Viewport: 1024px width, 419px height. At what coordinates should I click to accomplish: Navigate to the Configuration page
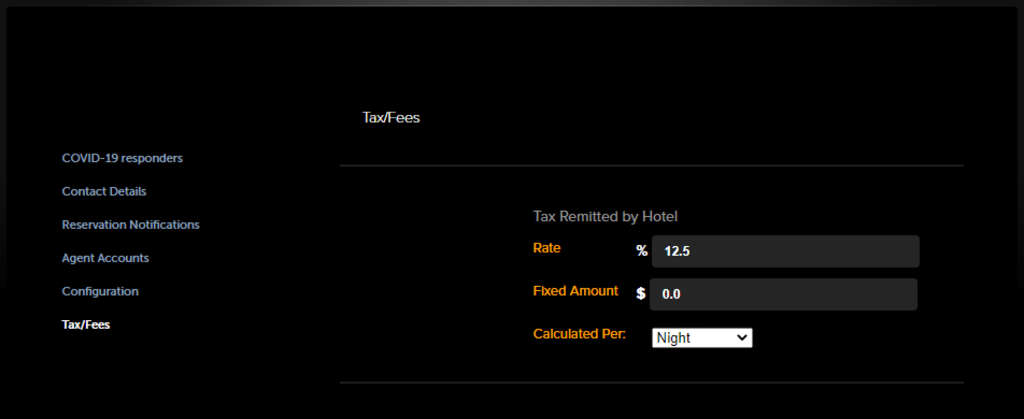(100, 292)
